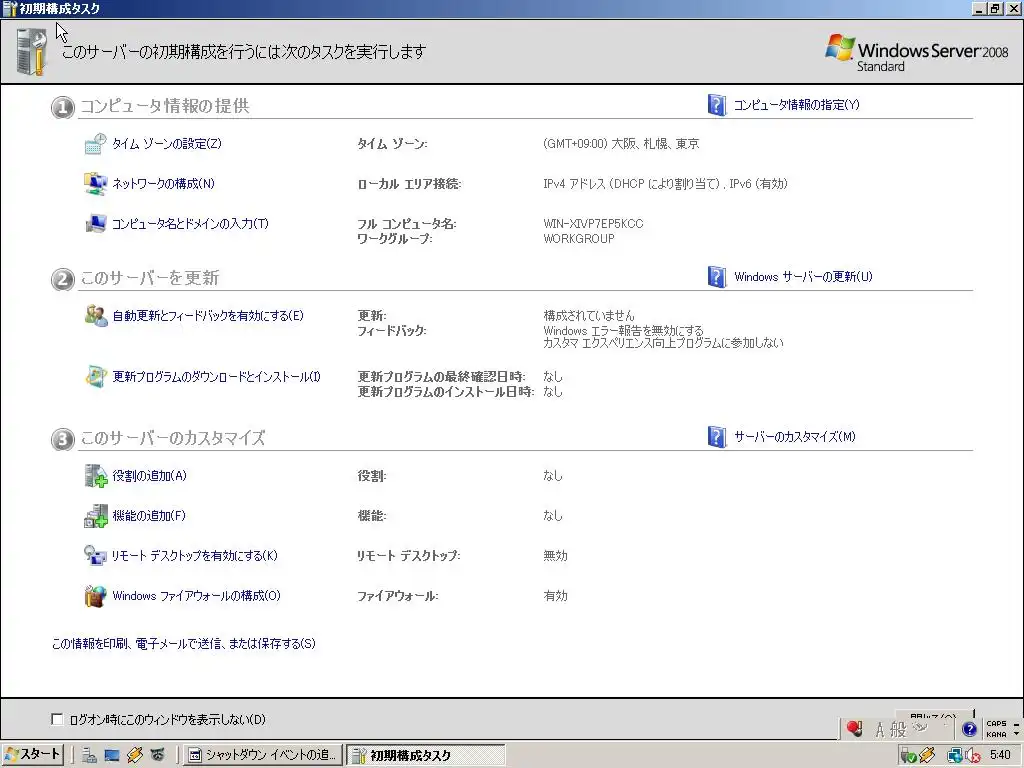Open タイム ゾーンの設定(Z) link
The height and width of the screenshot is (768, 1024).
167,144
